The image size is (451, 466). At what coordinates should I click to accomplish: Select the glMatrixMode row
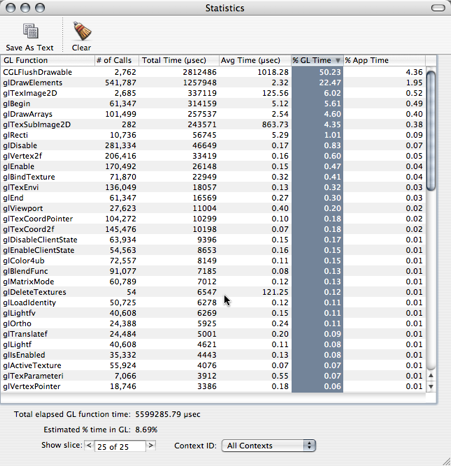coord(213,282)
